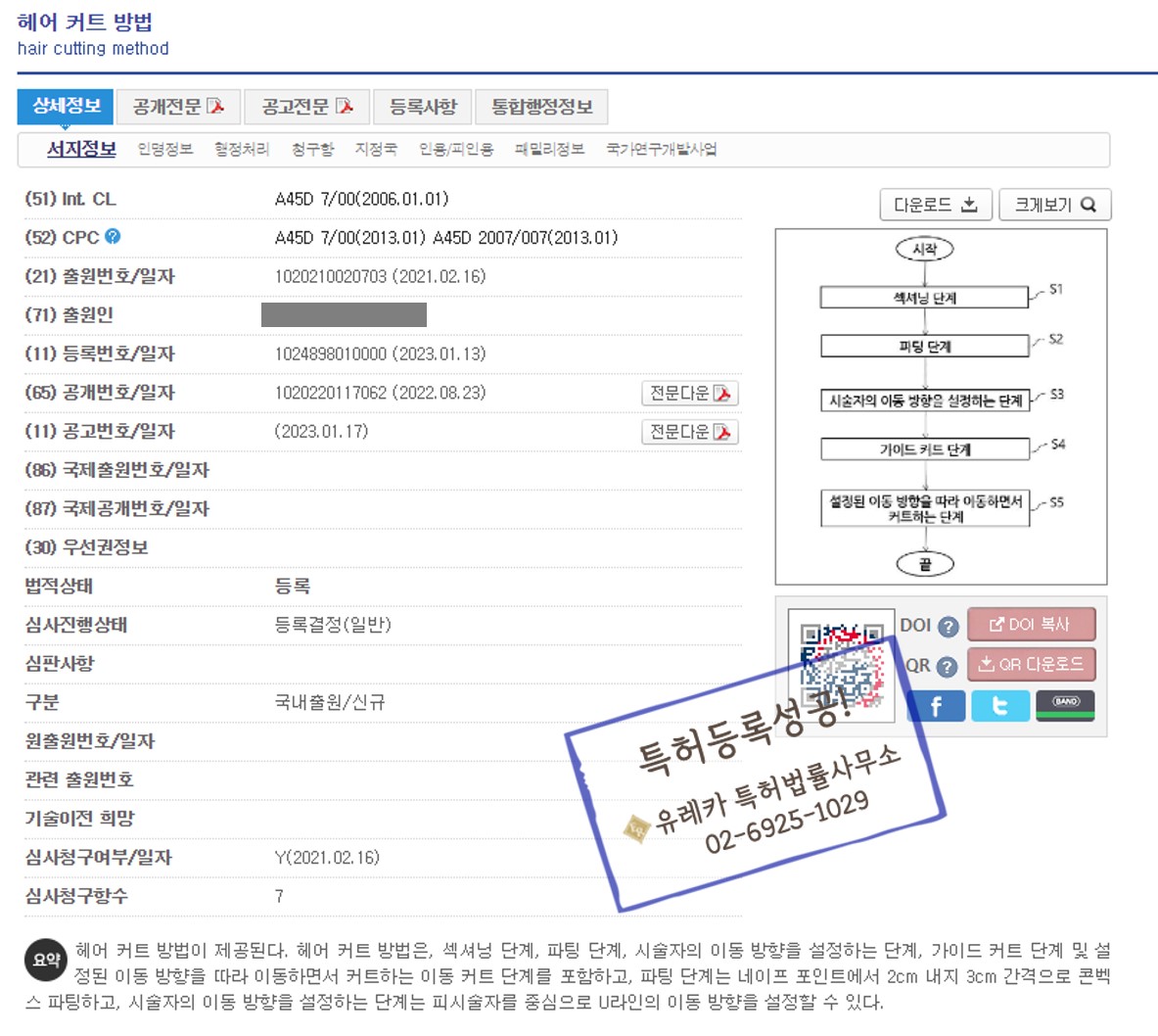Select the 인명정보 sub-tab
Screen dimensions: 1158x1036
pyautogui.click(x=164, y=149)
